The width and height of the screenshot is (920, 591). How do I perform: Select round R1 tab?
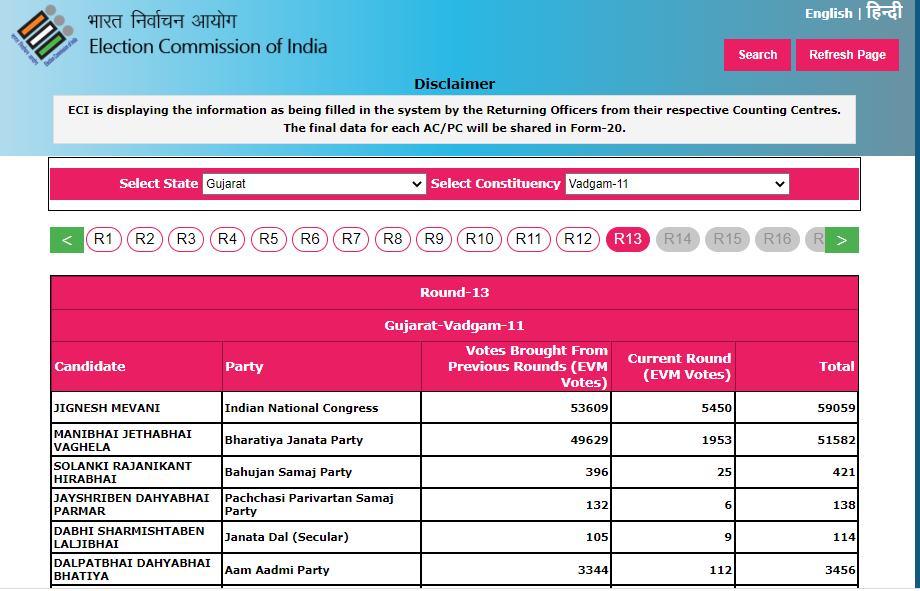tap(104, 239)
